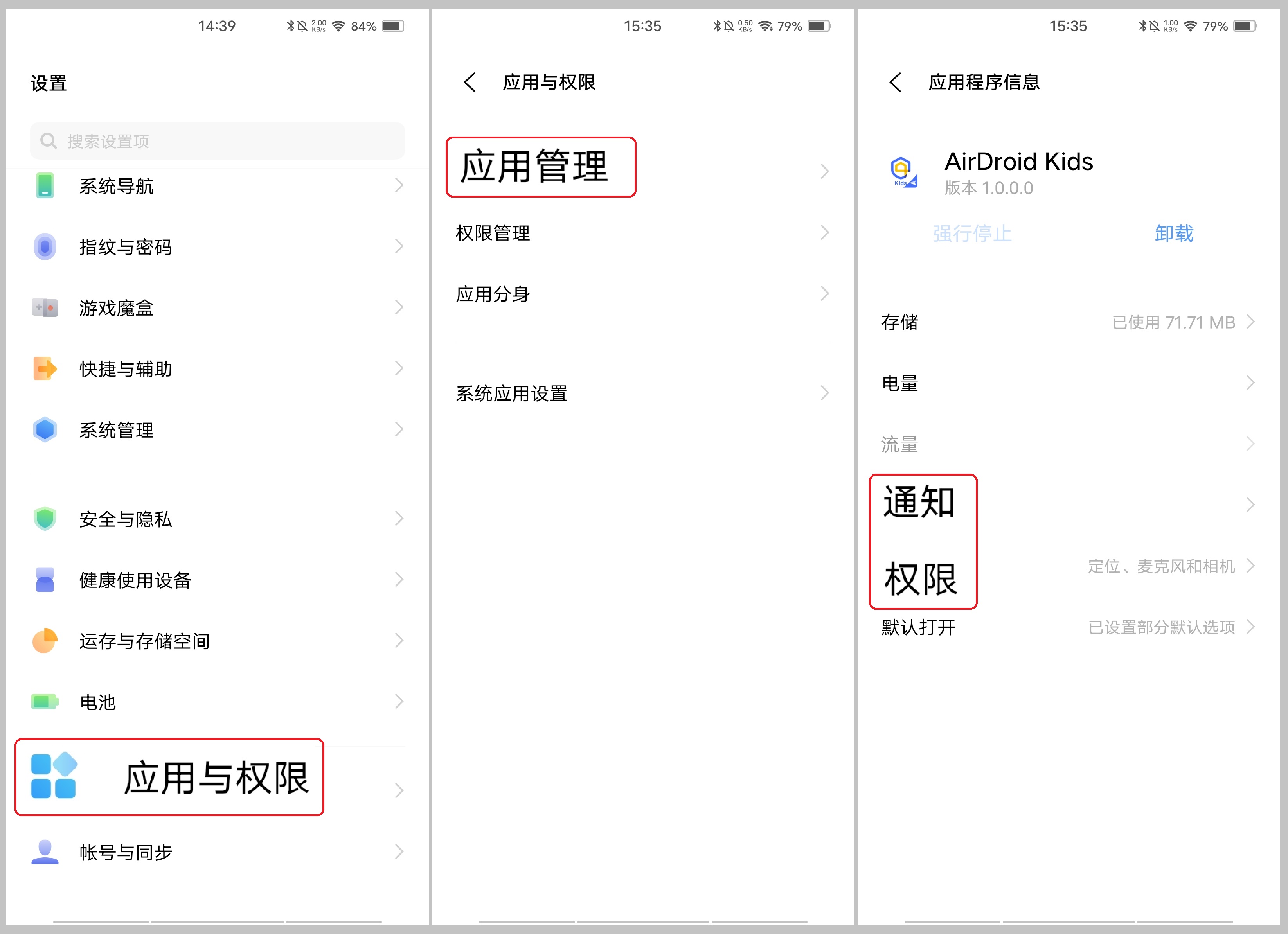Tap the 帐号与同步 person icon
Image resolution: width=1288 pixels, height=934 pixels.
(x=44, y=852)
